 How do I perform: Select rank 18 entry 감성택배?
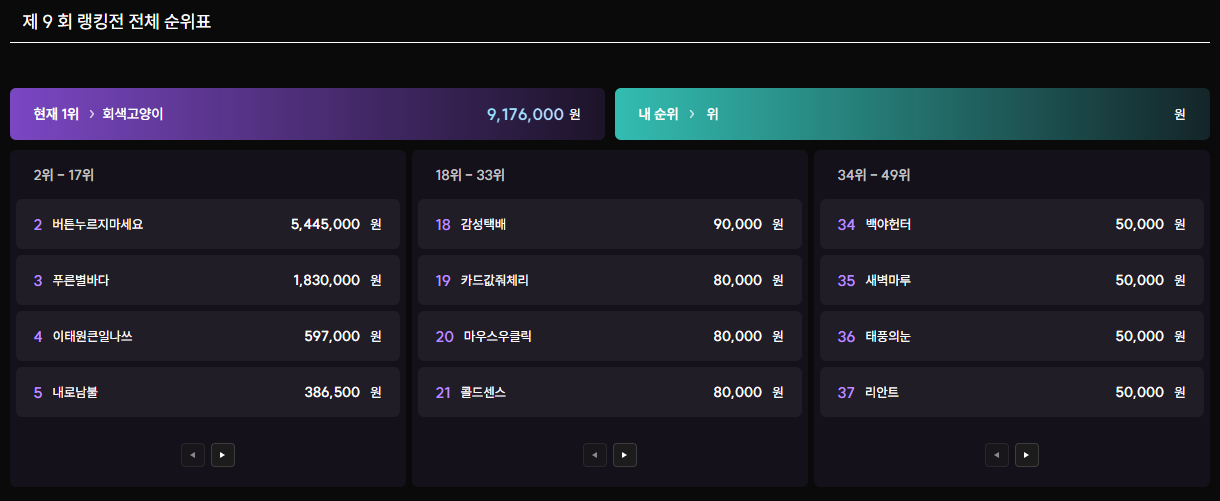[610, 224]
